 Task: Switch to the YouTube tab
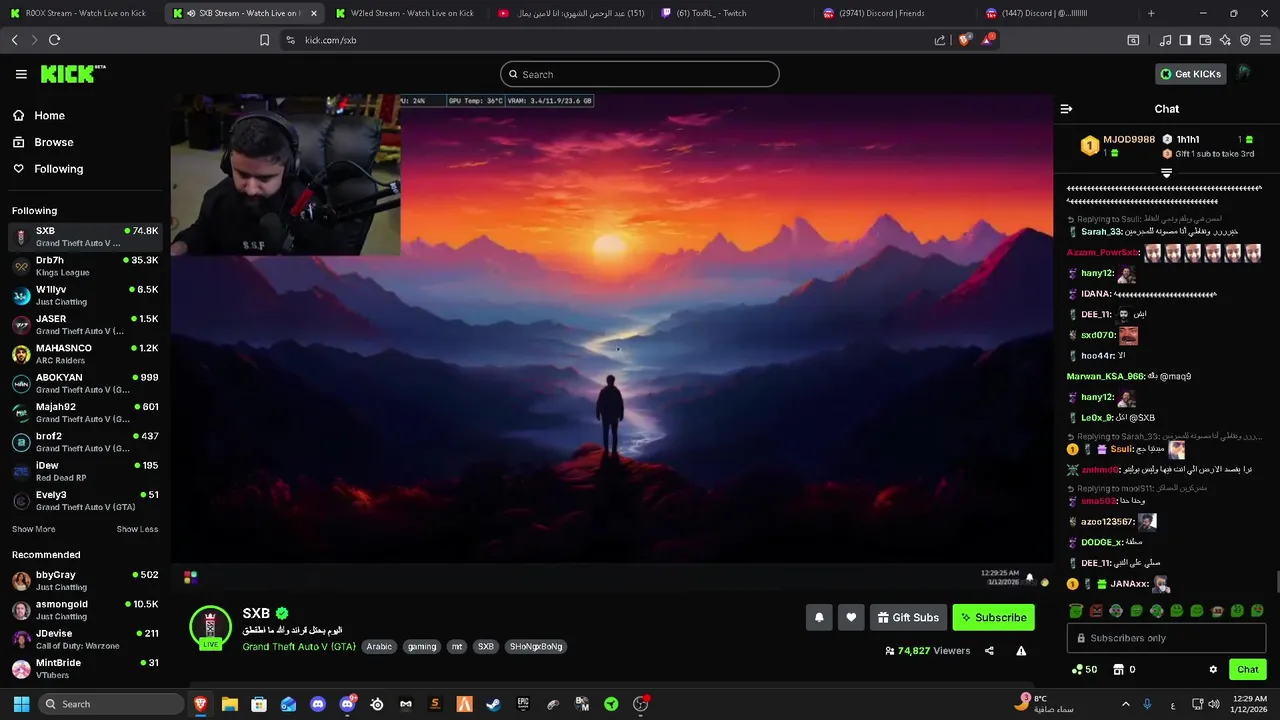pyautogui.click(x=572, y=13)
